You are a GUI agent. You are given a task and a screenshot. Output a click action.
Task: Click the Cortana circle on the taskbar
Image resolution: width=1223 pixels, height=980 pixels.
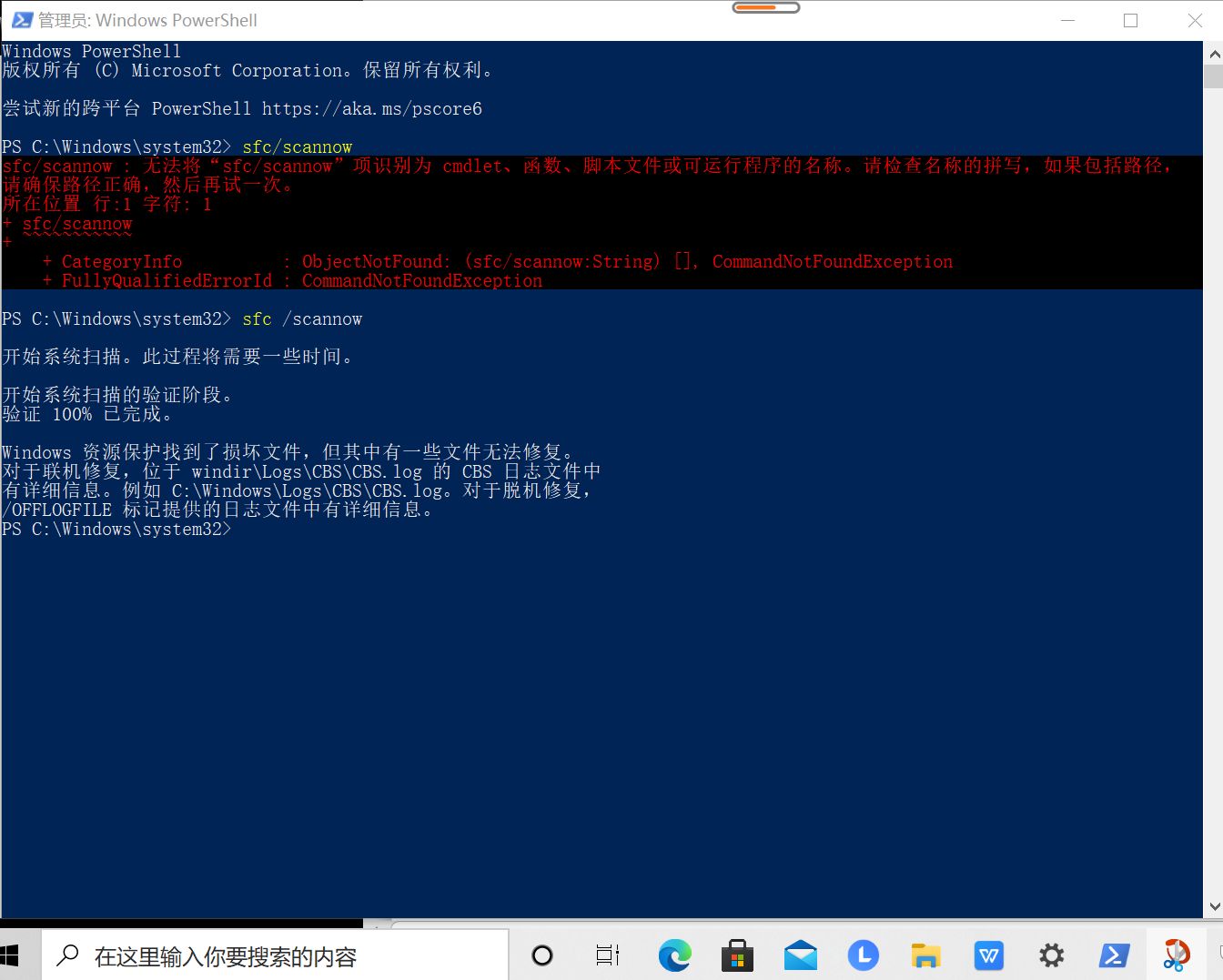542,955
